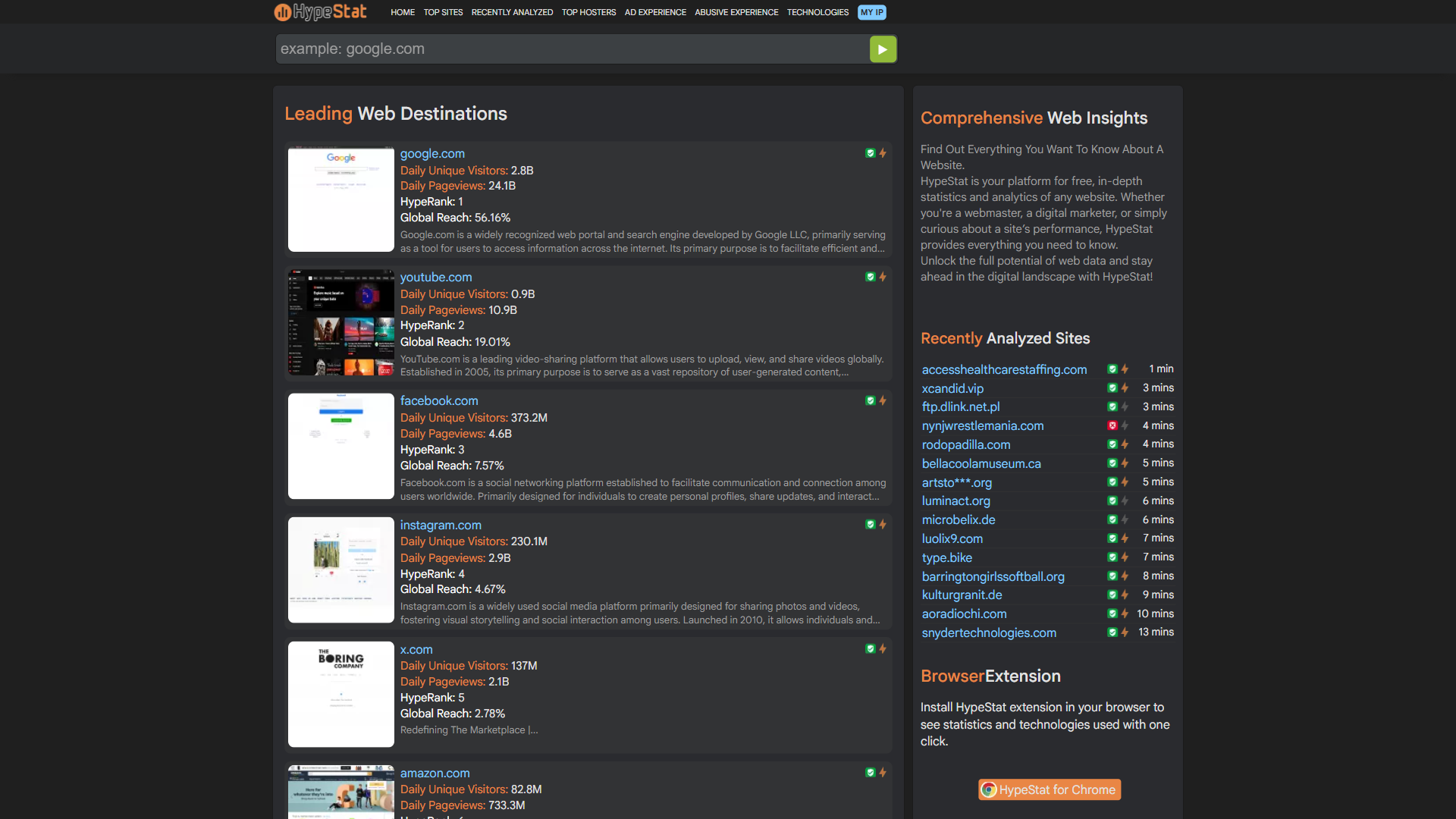Image resolution: width=1456 pixels, height=819 pixels.
Task: Click the green shield icon on google.com card
Action: (x=871, y=153)
